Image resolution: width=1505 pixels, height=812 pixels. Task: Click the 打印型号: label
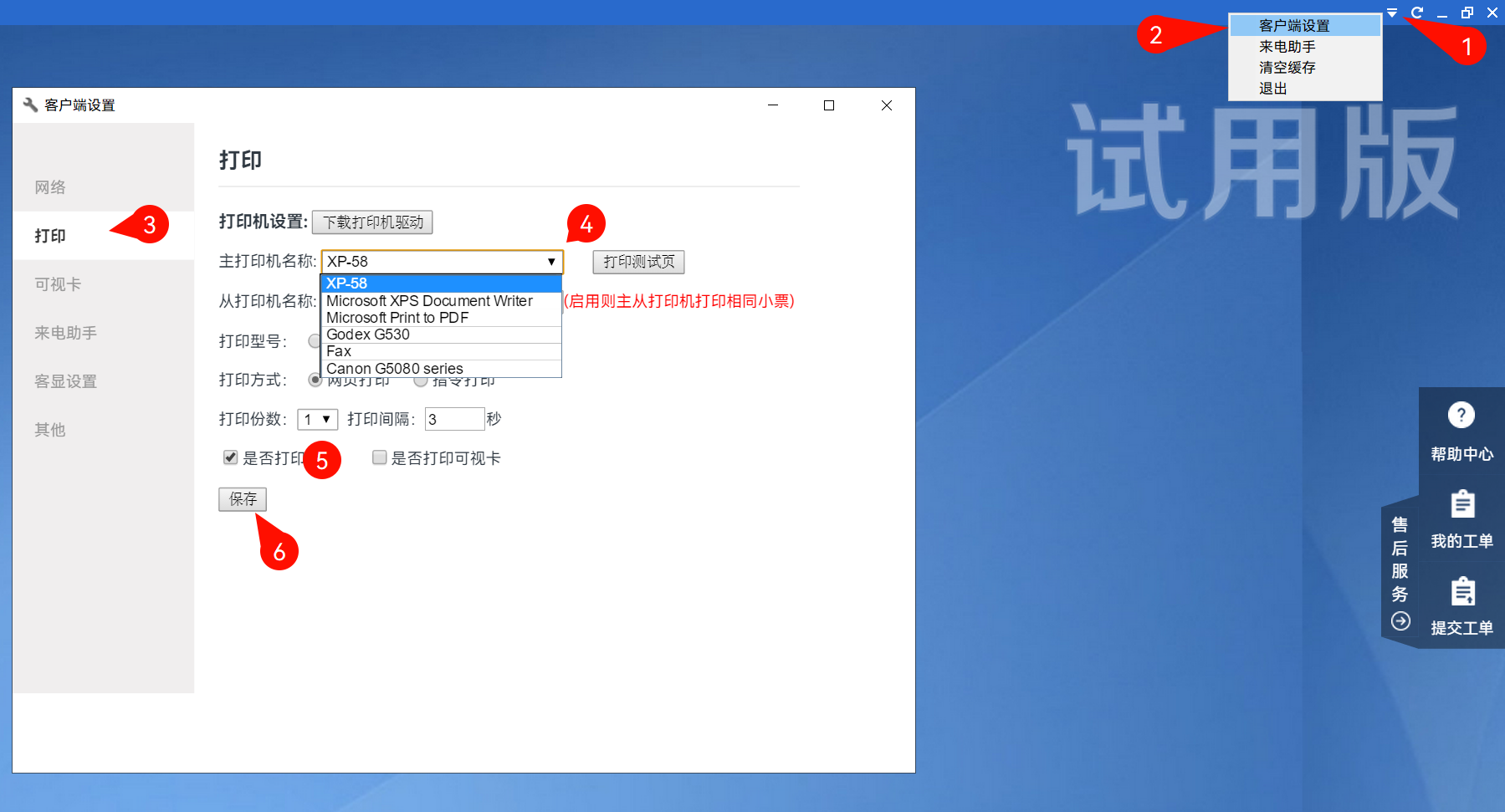tap(253, 341)
